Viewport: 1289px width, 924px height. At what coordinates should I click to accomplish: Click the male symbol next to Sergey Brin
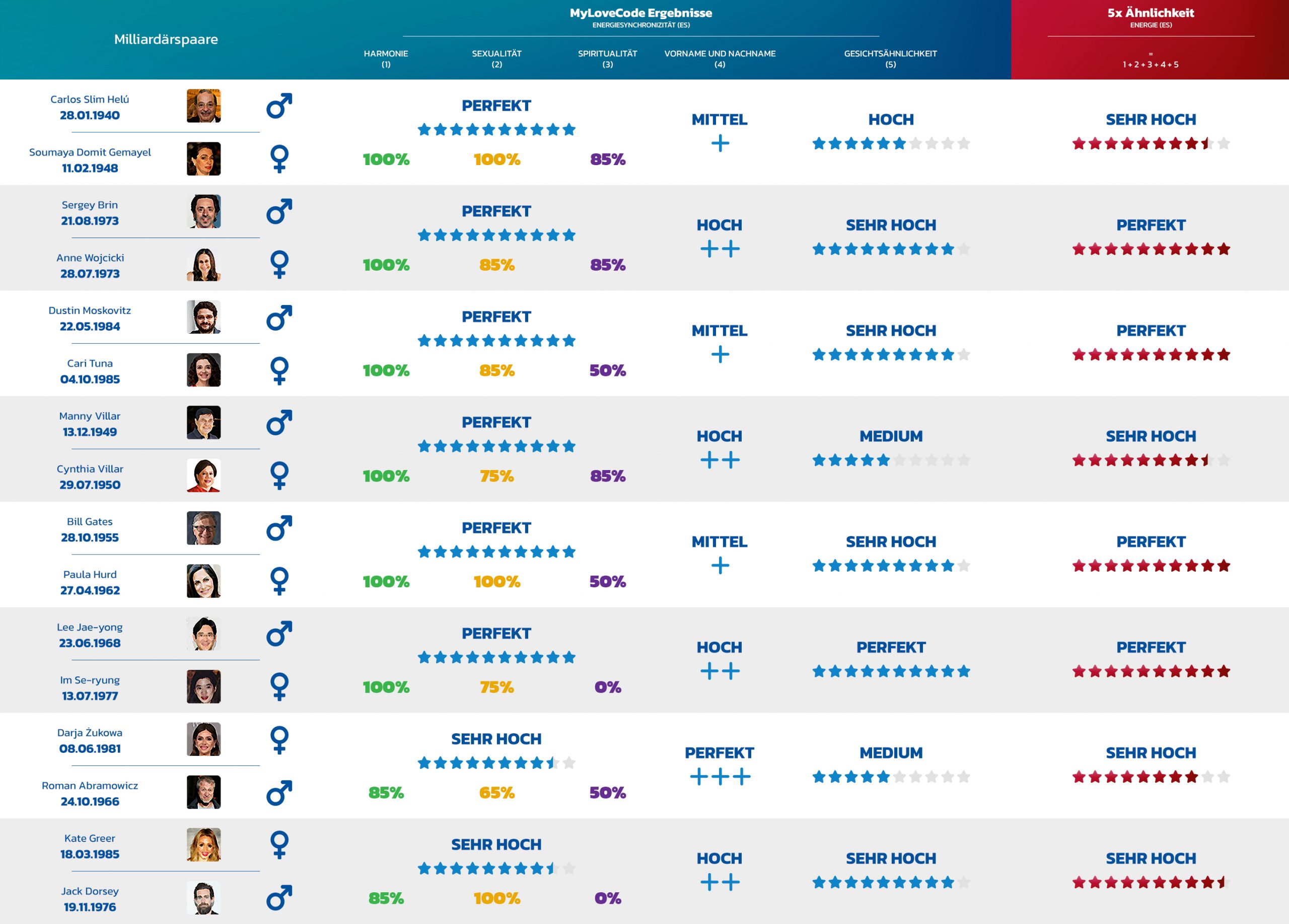click(x=279, y=212)
